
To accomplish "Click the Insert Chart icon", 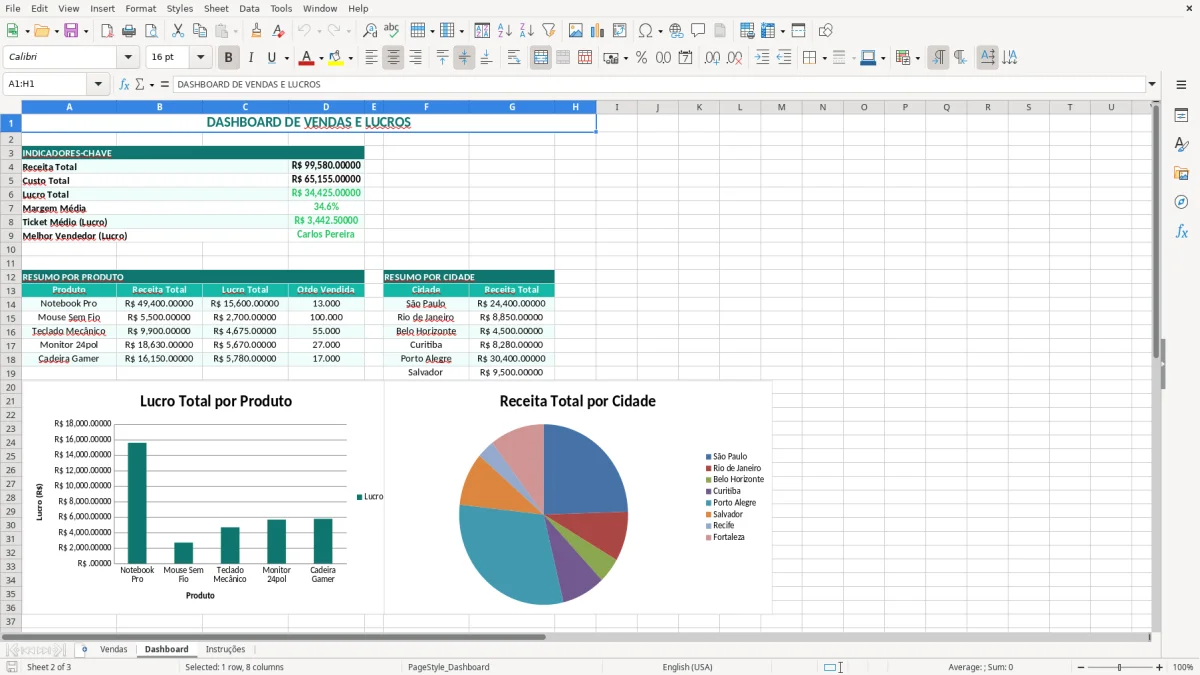I will [x=598, y=31].
